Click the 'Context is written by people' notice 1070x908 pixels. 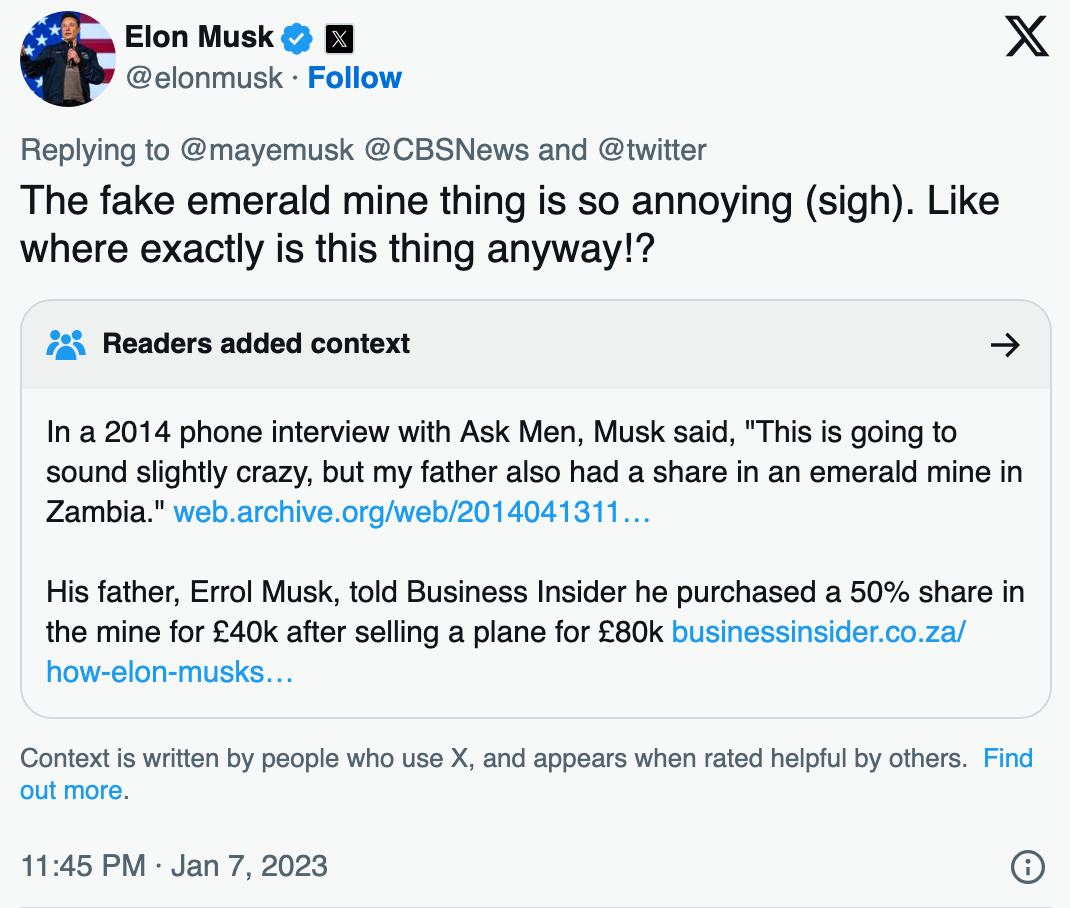coord(493,759)
